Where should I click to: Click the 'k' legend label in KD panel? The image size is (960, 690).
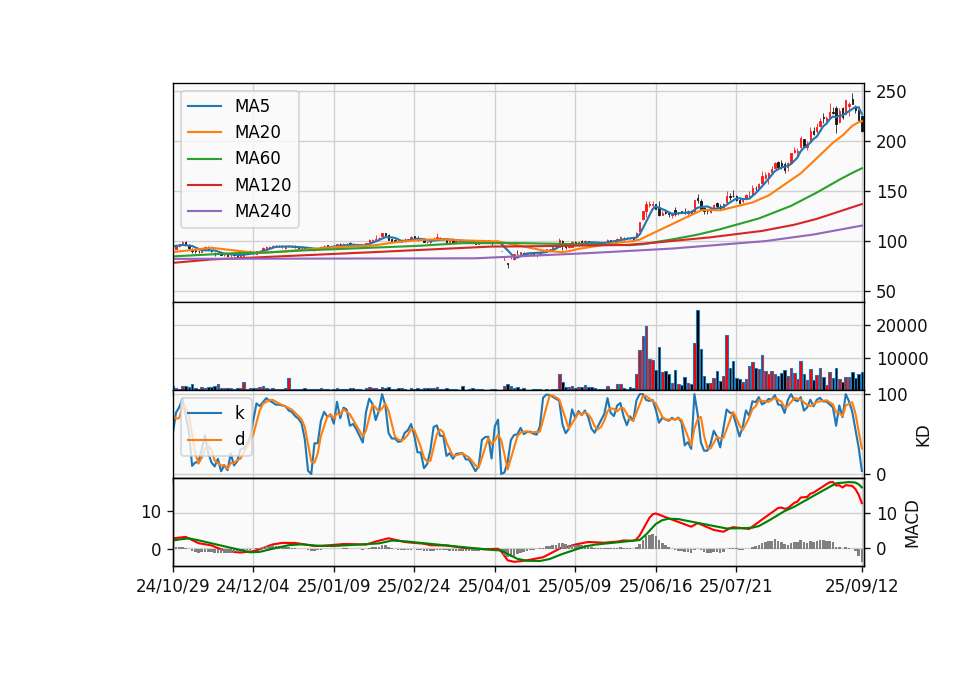point(239,413)
